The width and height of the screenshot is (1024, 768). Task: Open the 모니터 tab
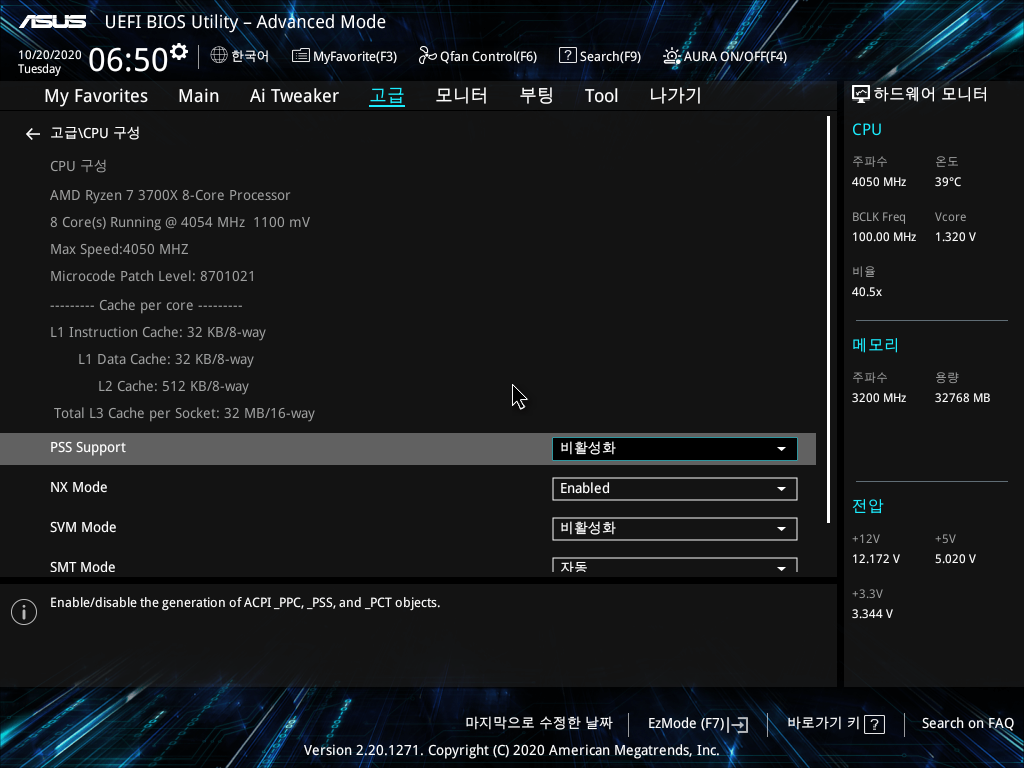[x=461, y=96]
